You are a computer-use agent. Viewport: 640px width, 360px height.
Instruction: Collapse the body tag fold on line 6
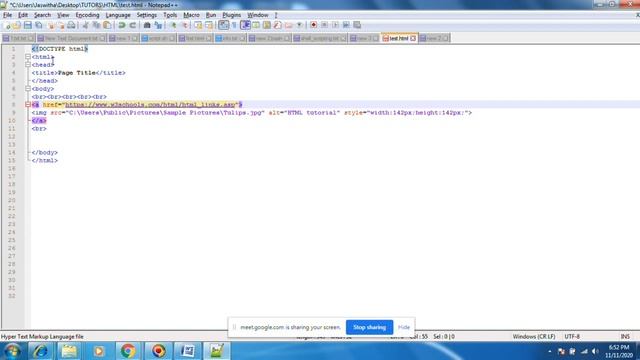[x=28, y=89]
